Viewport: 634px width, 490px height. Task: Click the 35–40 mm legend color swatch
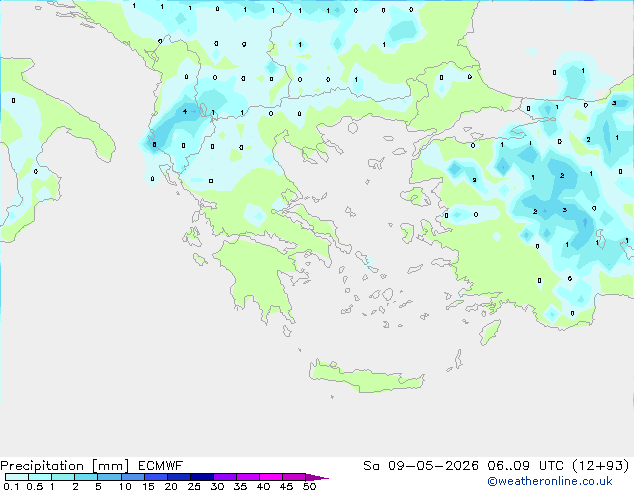click(x=248, y=477)
